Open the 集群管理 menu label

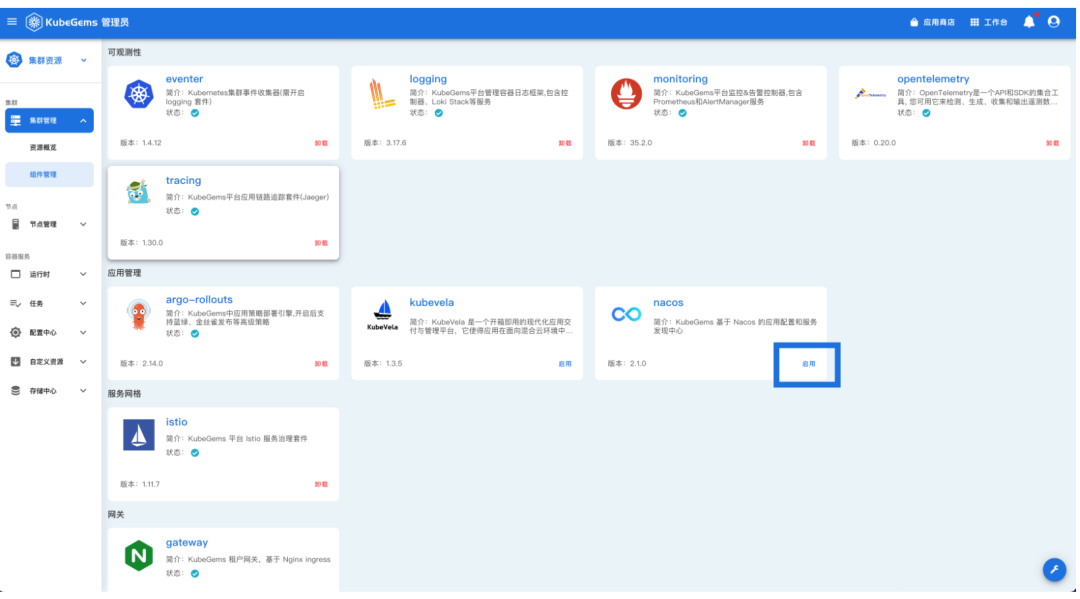43,120
